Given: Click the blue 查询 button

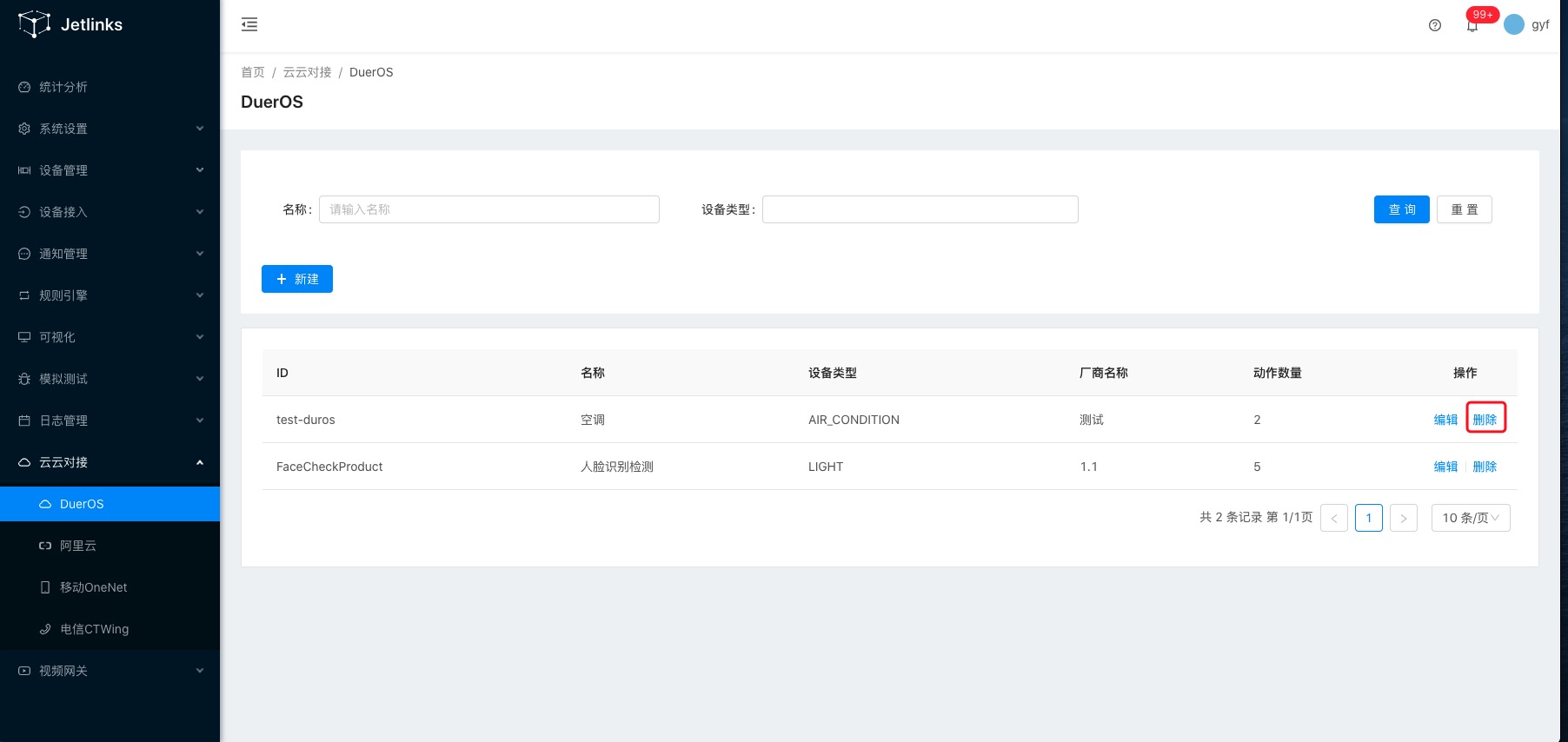Looking at the screenshot, I should coord(1401,209).
